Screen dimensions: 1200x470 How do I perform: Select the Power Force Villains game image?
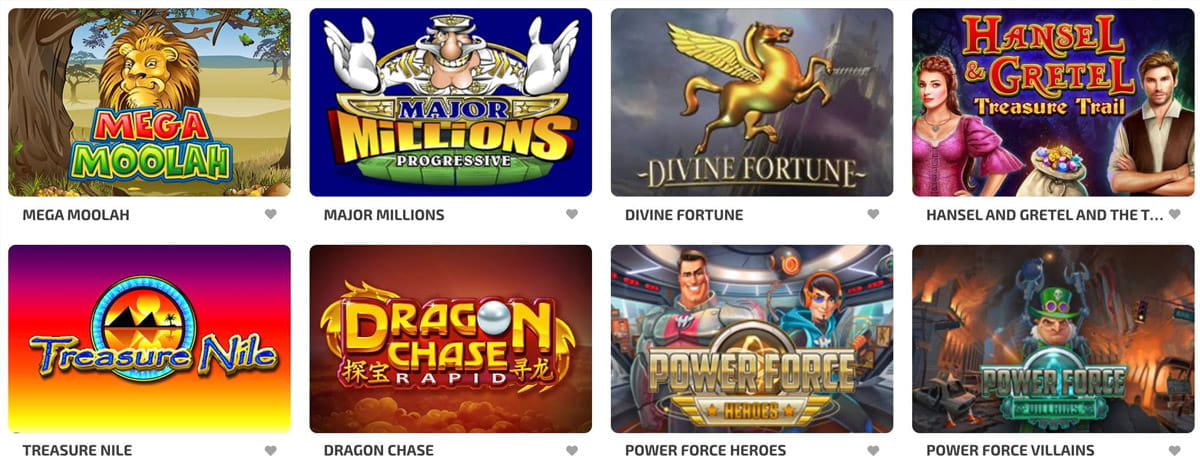click(x=1054, y=338)
